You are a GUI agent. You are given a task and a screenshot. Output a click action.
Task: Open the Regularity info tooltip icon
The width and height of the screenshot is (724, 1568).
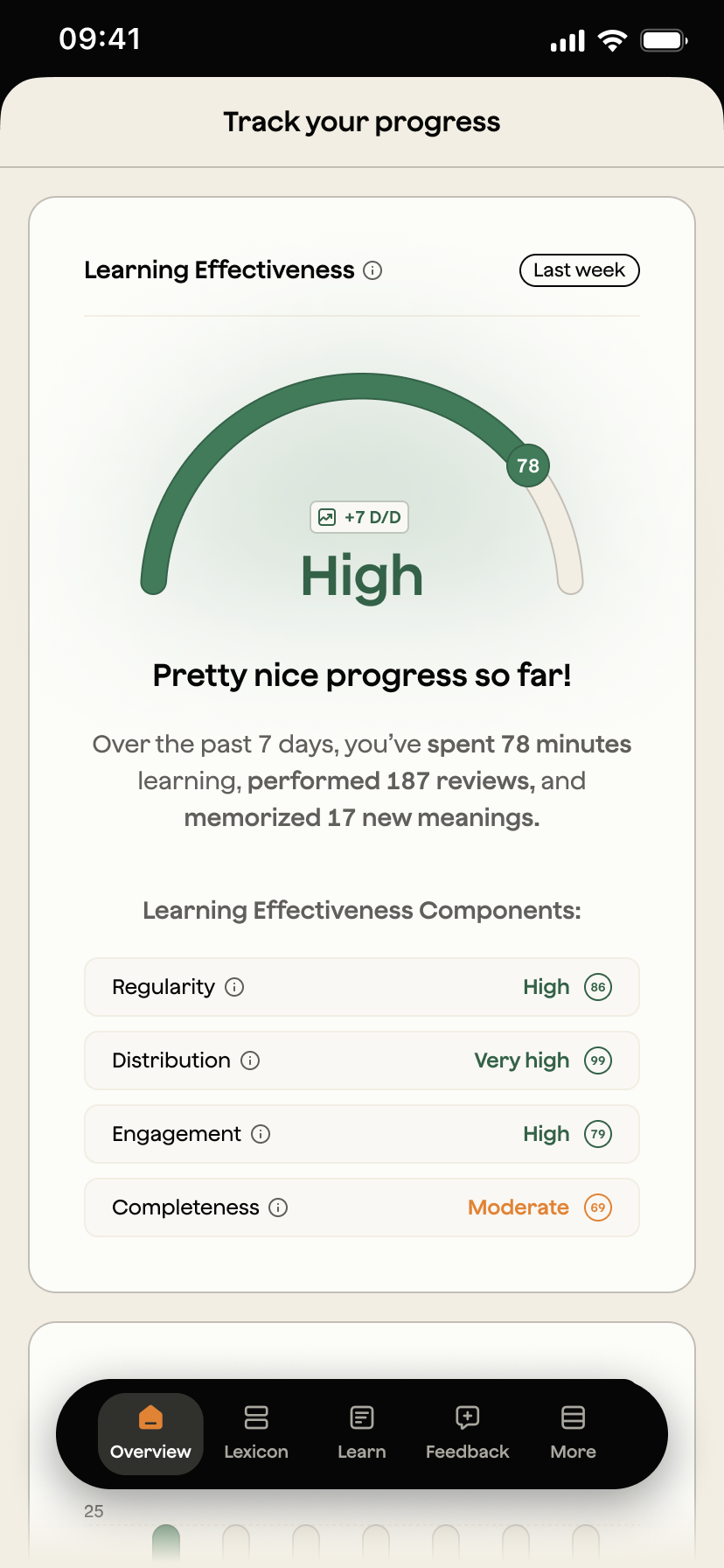click(234, 987)
